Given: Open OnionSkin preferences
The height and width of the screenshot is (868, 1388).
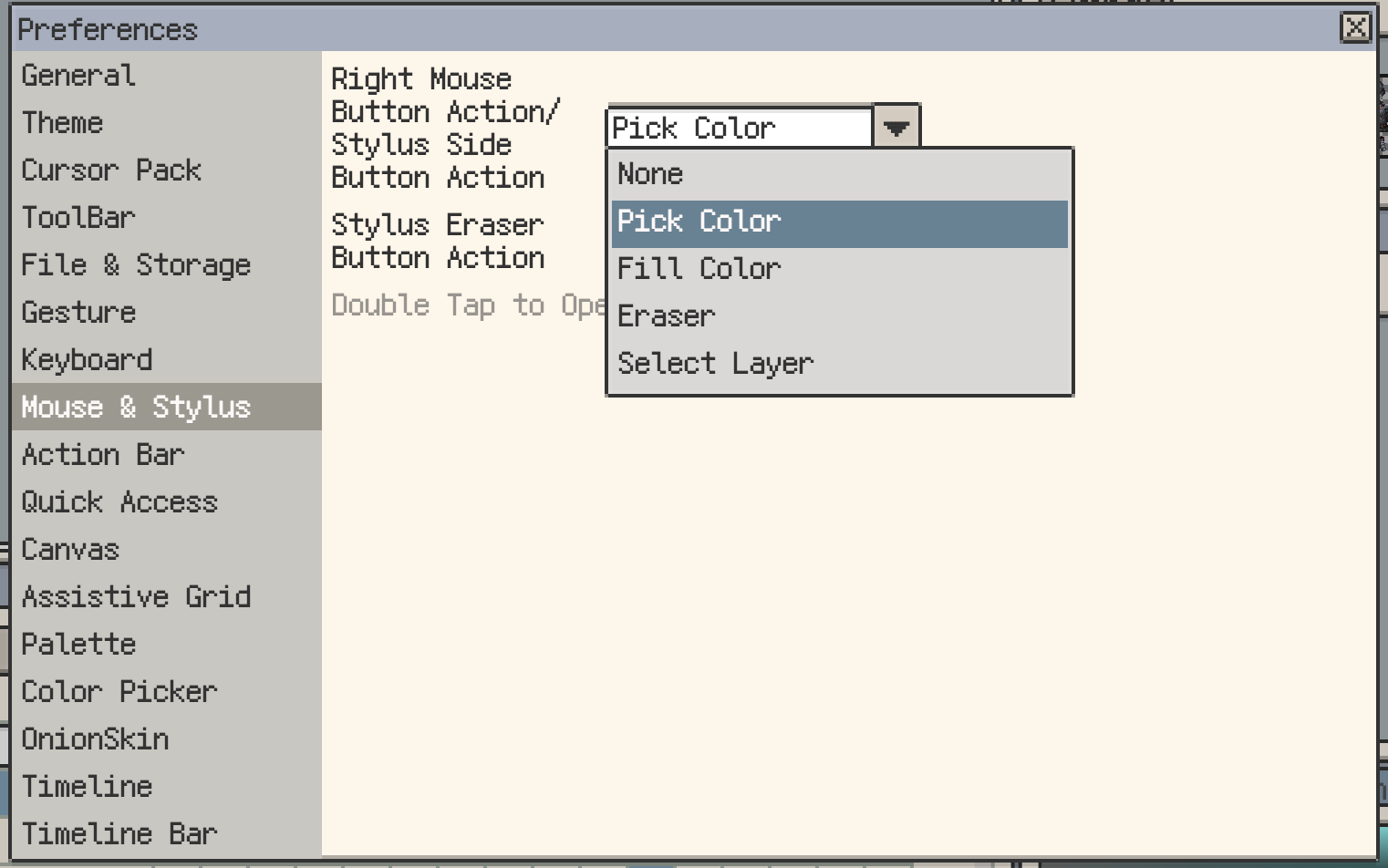Looking at the screenshot, I should click(x=95, y=739).
